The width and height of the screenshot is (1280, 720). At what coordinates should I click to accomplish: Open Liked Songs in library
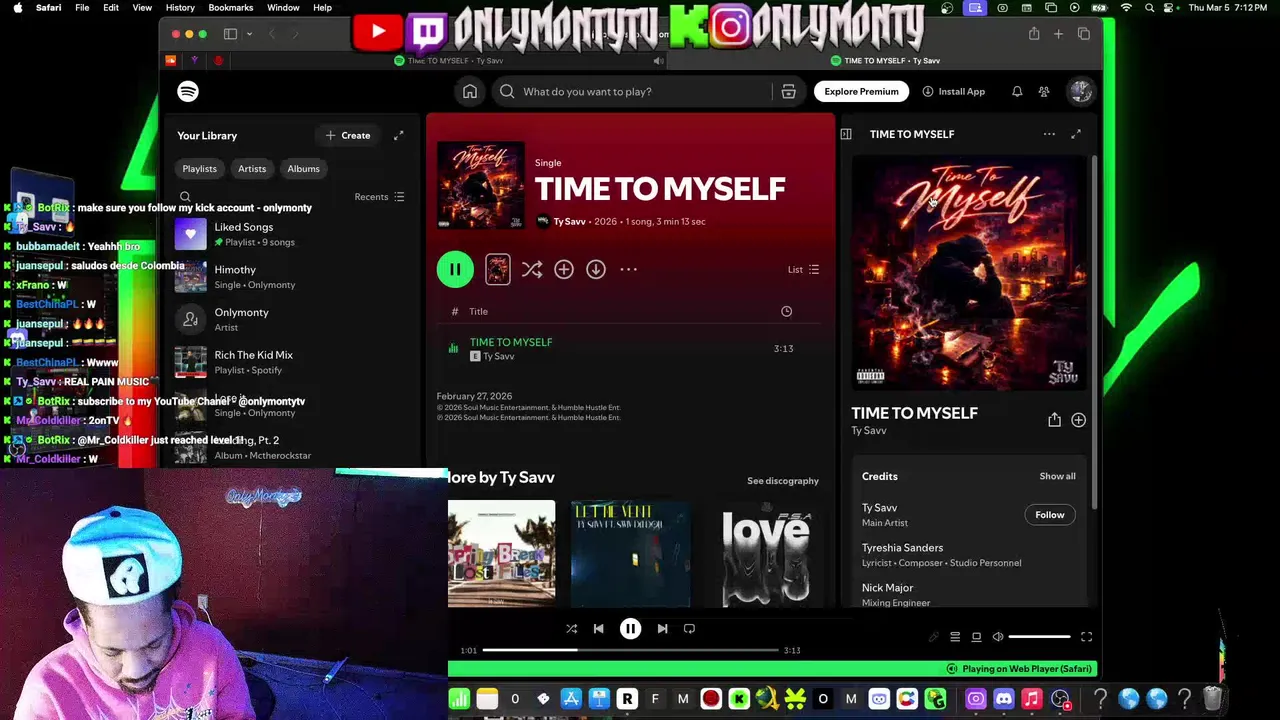pos(290,234)
